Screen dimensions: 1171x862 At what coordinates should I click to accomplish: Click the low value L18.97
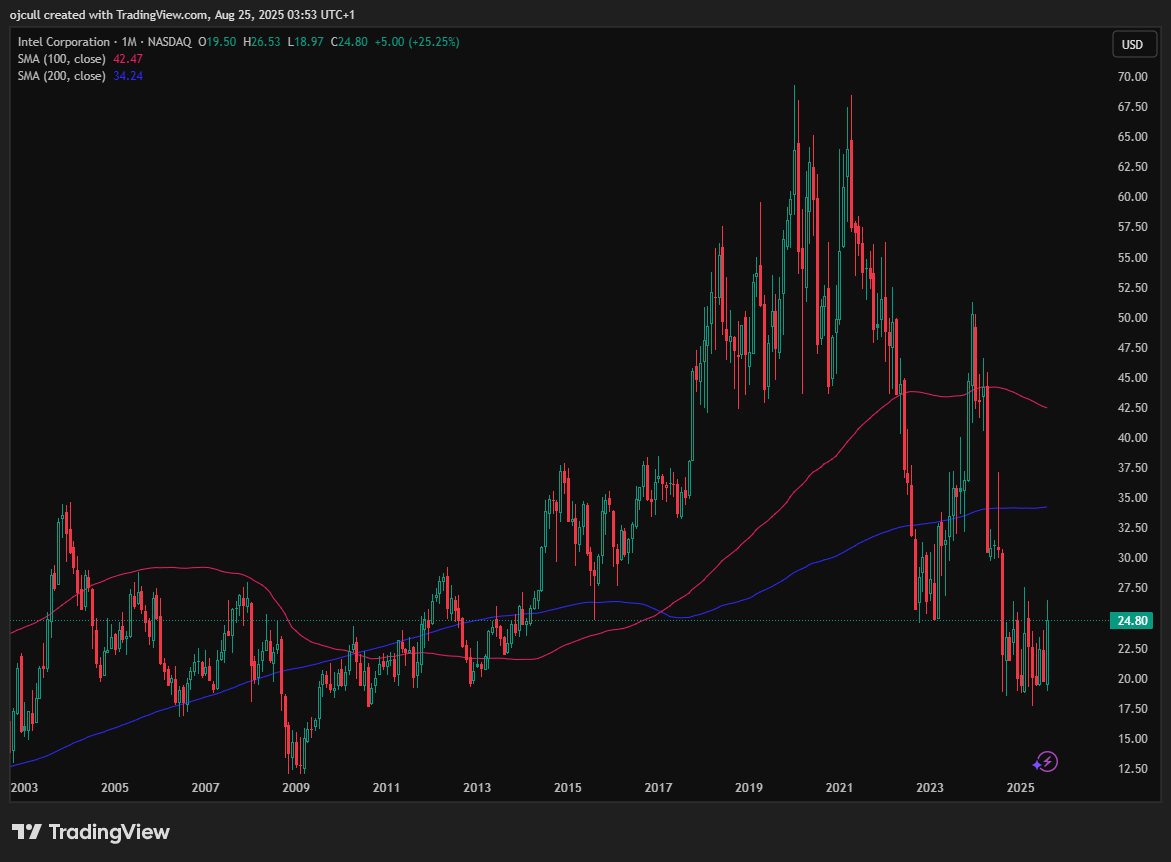coord(305,42)
